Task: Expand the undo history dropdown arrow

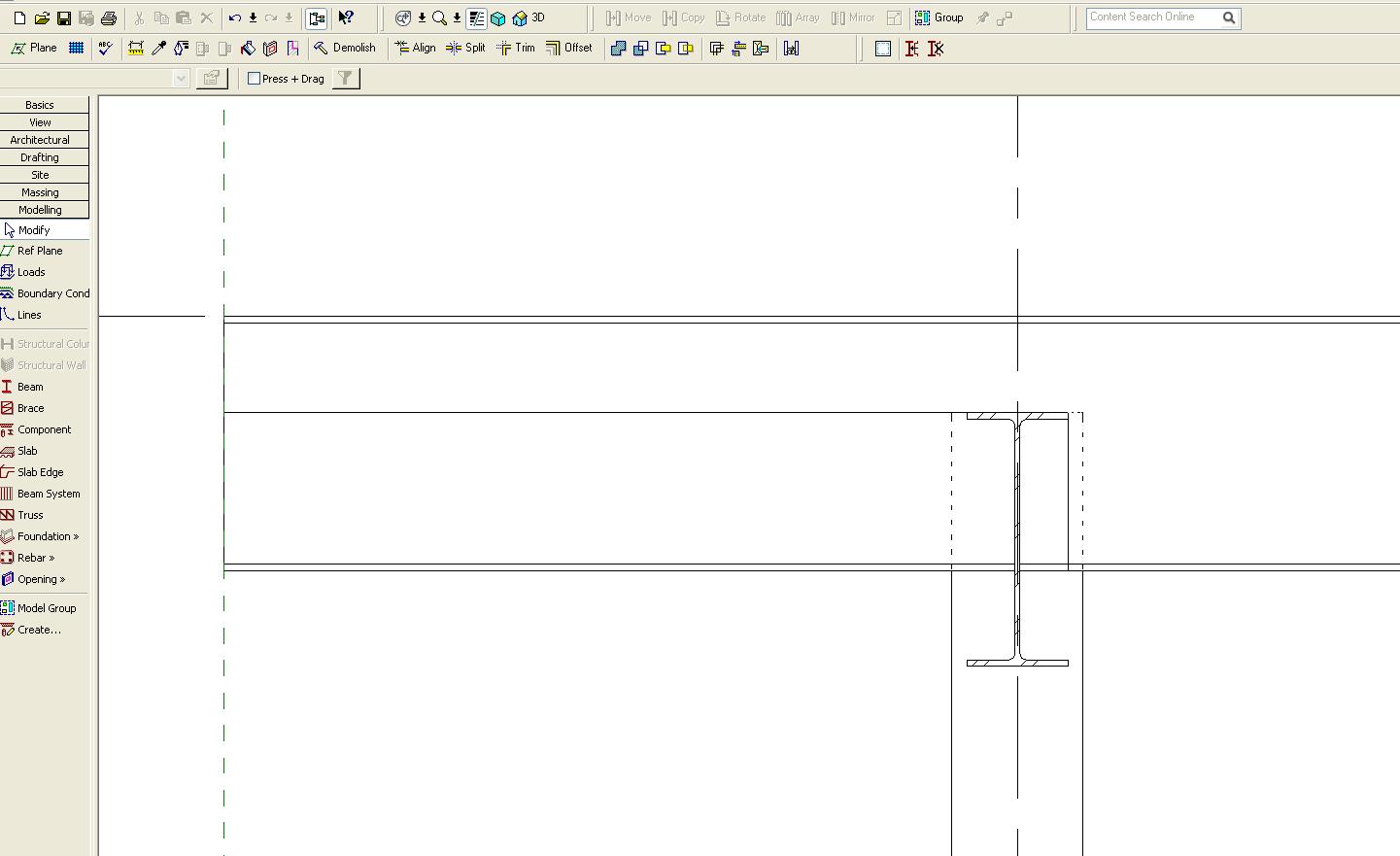Action: tap(253, 18)
